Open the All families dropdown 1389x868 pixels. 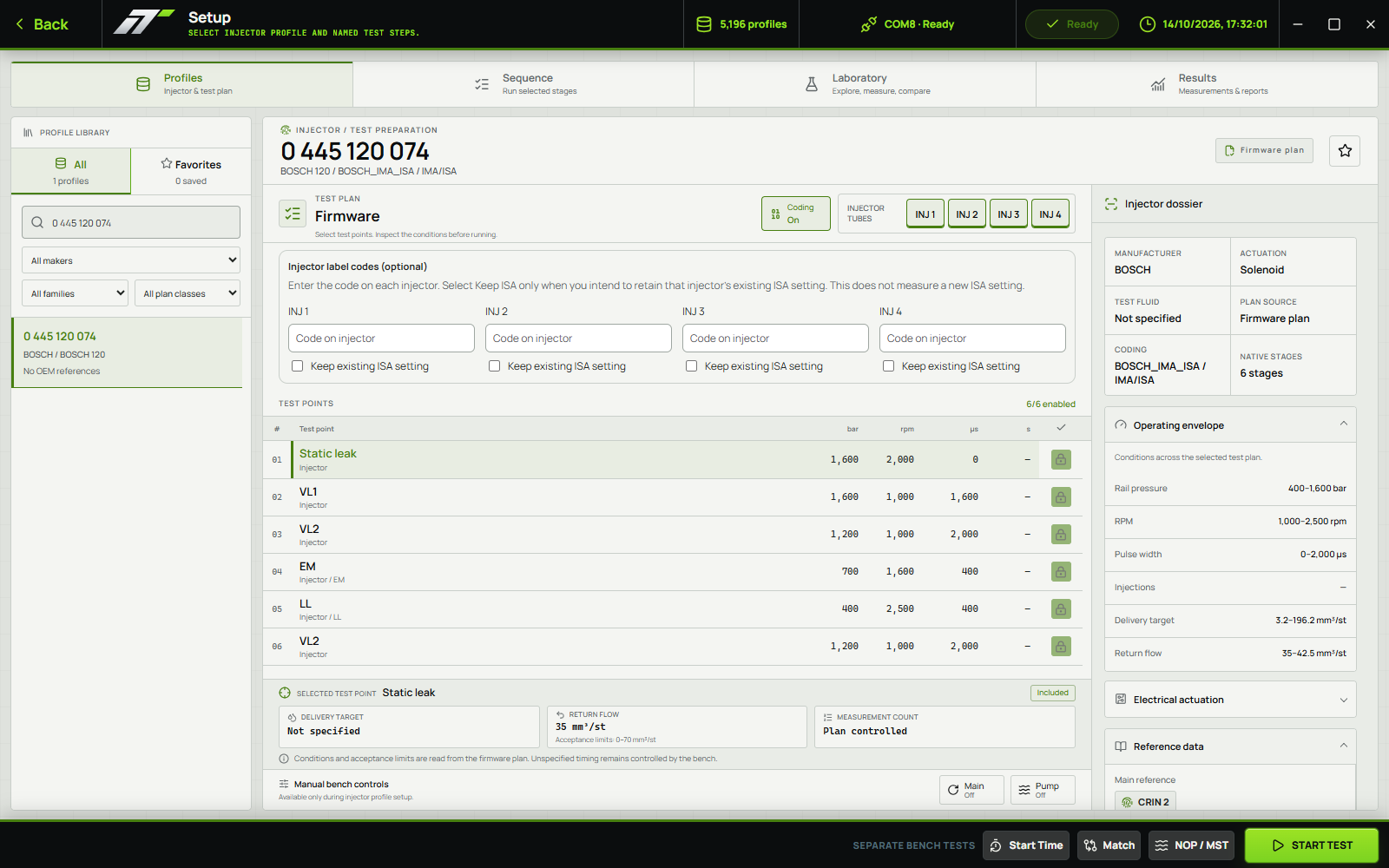(76, 293)
